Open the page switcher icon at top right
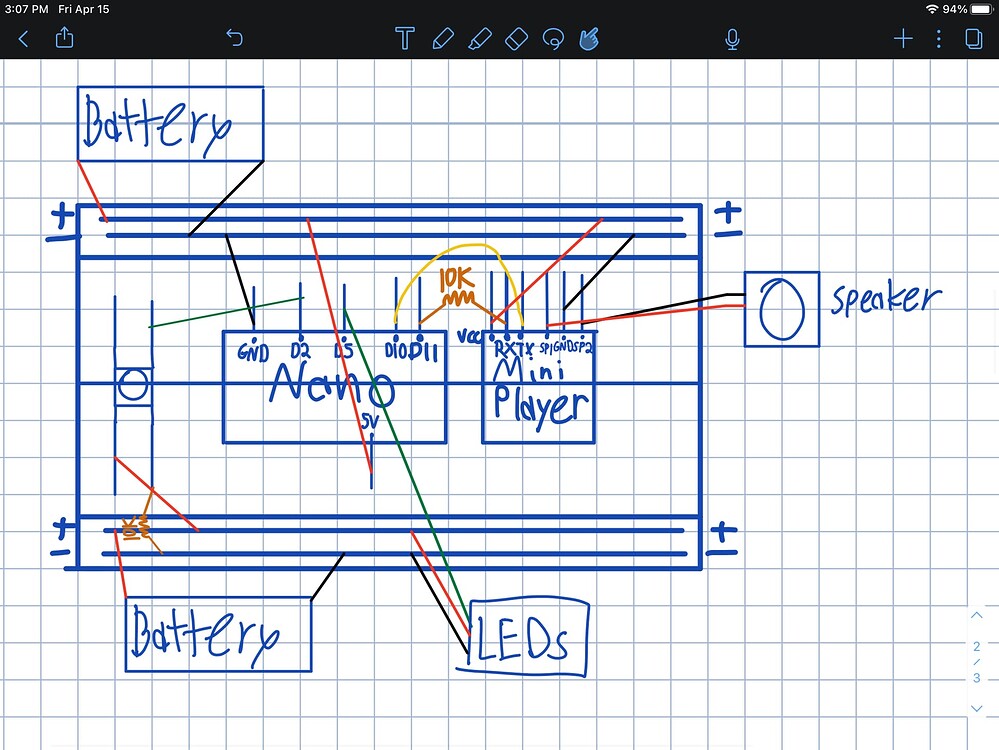 click(x=971, y=38)
